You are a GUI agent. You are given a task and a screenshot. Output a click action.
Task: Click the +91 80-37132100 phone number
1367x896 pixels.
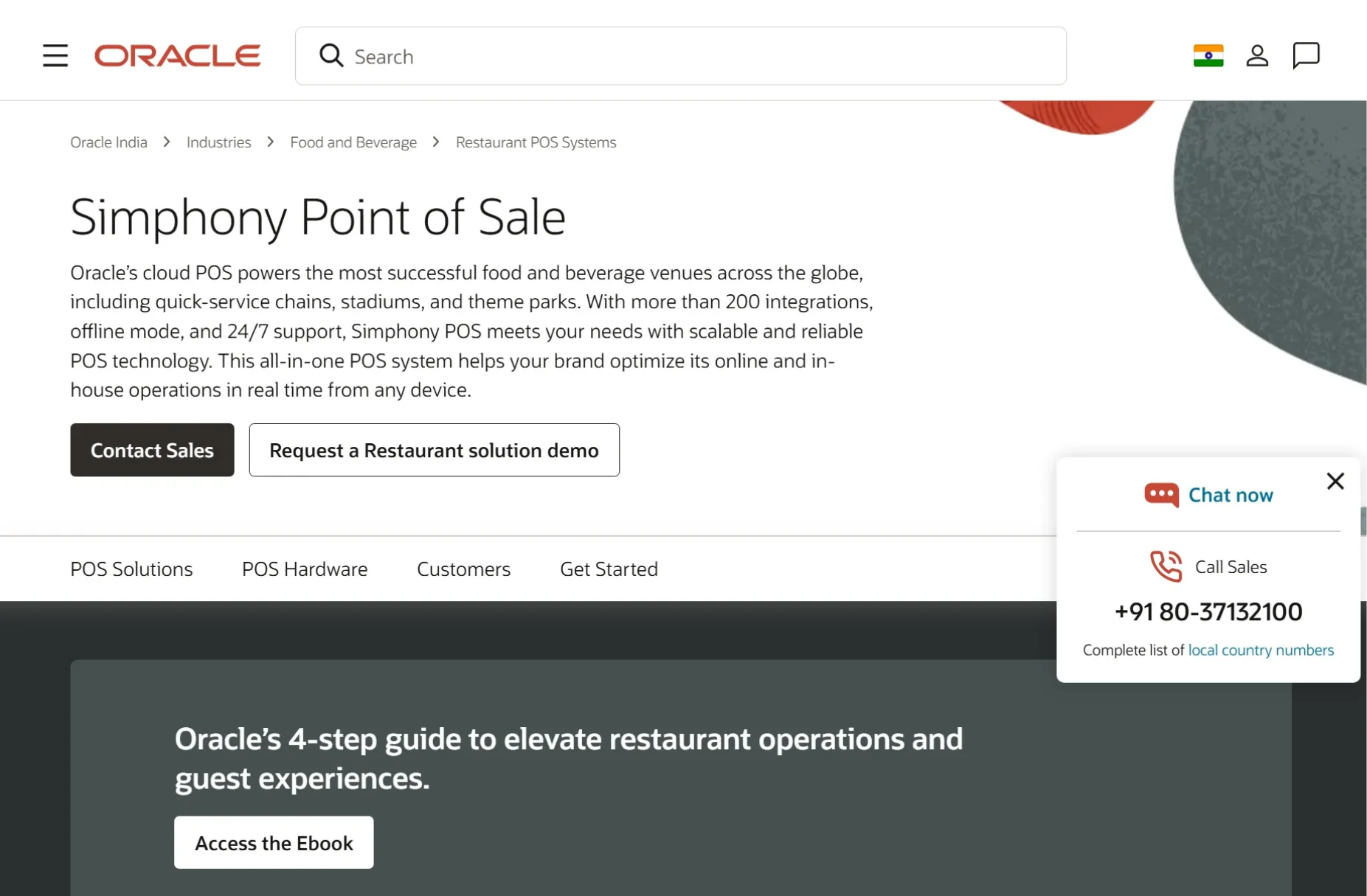[1208, 611]
